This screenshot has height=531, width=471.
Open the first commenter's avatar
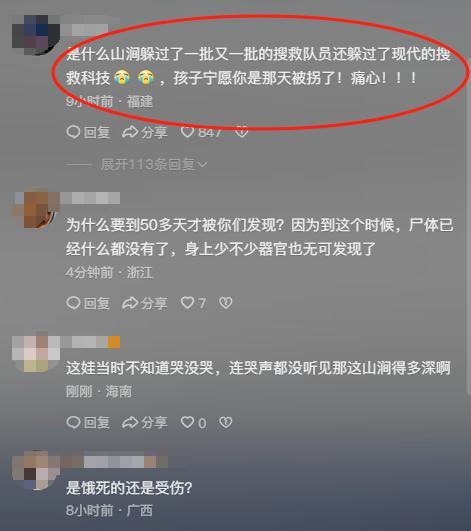click(36, 34)
